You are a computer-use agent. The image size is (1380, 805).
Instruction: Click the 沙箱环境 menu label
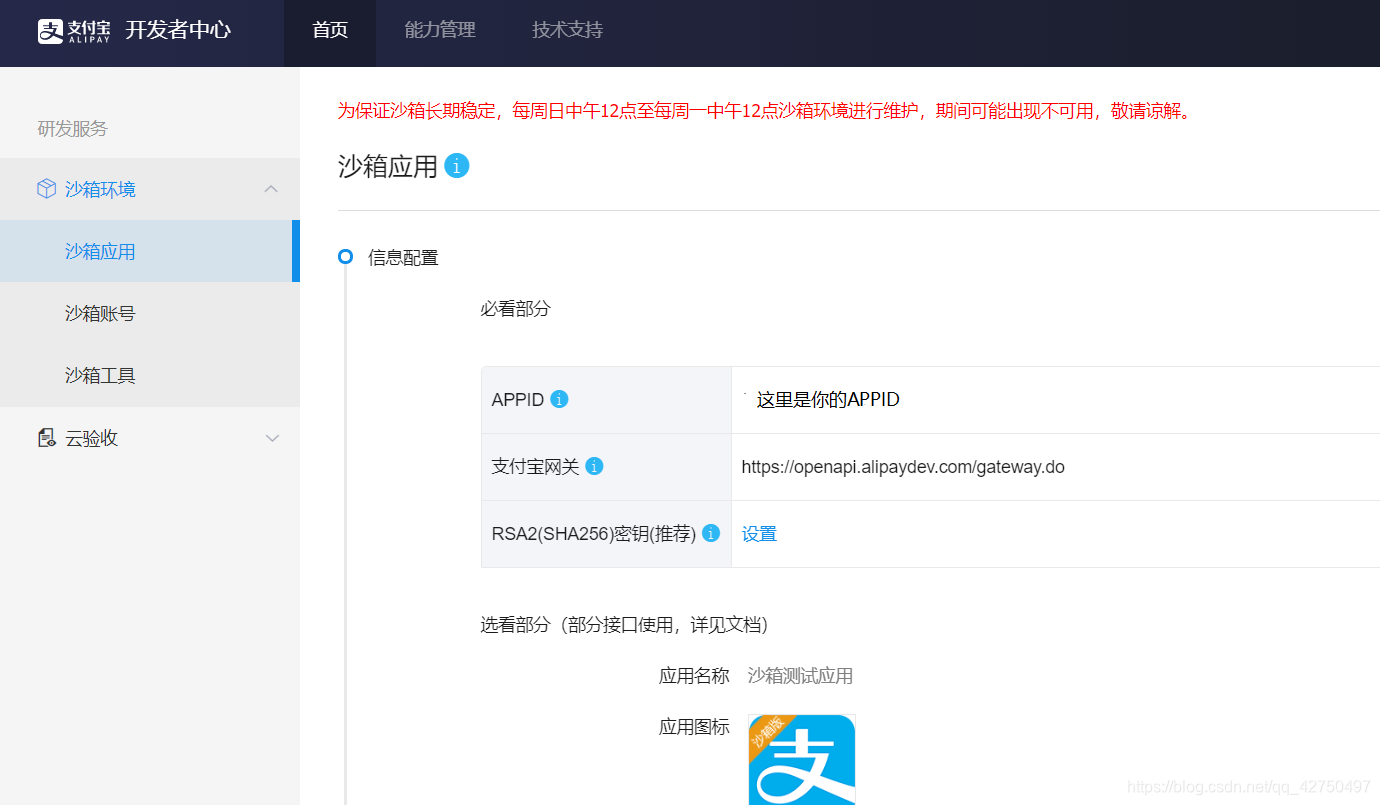(x=100, y=189)
